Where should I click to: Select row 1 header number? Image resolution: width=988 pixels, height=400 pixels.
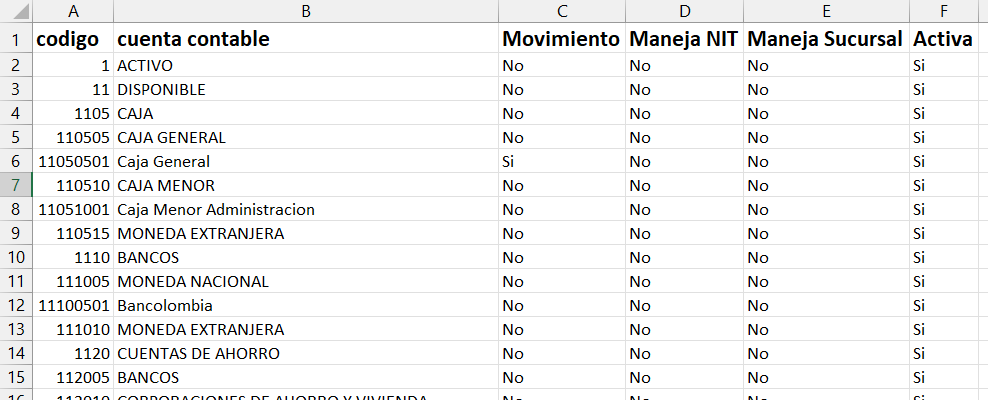point(16,40)
